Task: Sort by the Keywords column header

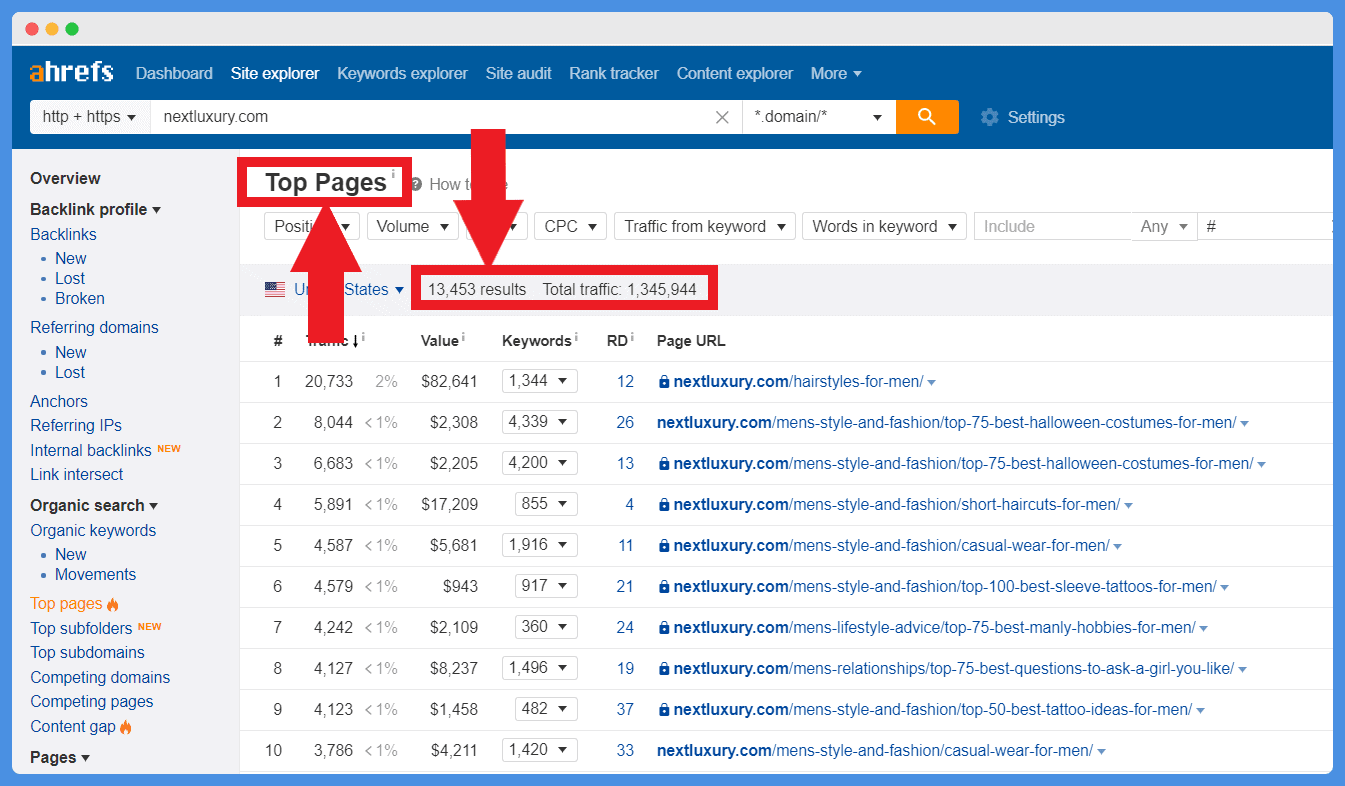Action: (x=537, y=341)
